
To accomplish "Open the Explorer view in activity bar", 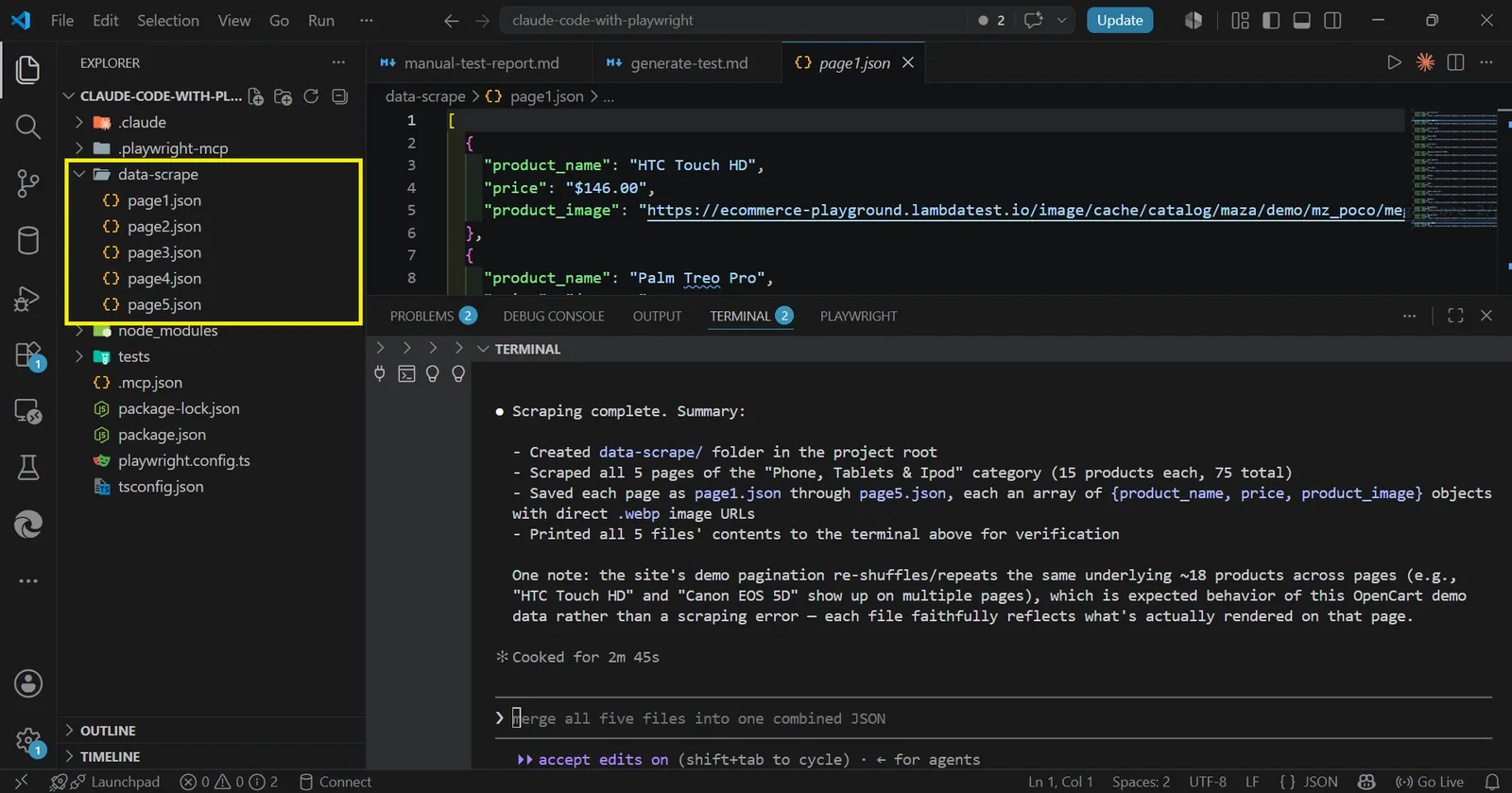I will (27, 69).
